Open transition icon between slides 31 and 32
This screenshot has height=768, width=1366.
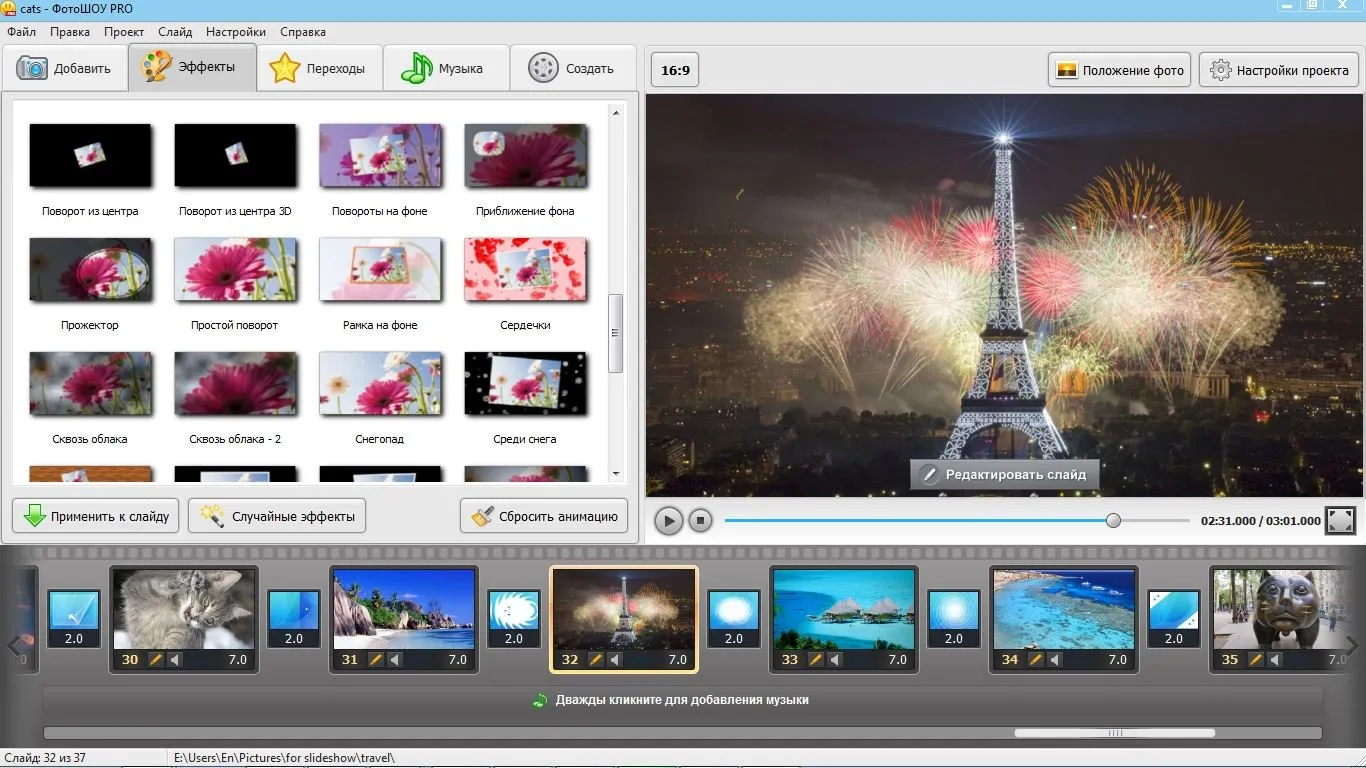pyautogui.click(x=514, y=619)
